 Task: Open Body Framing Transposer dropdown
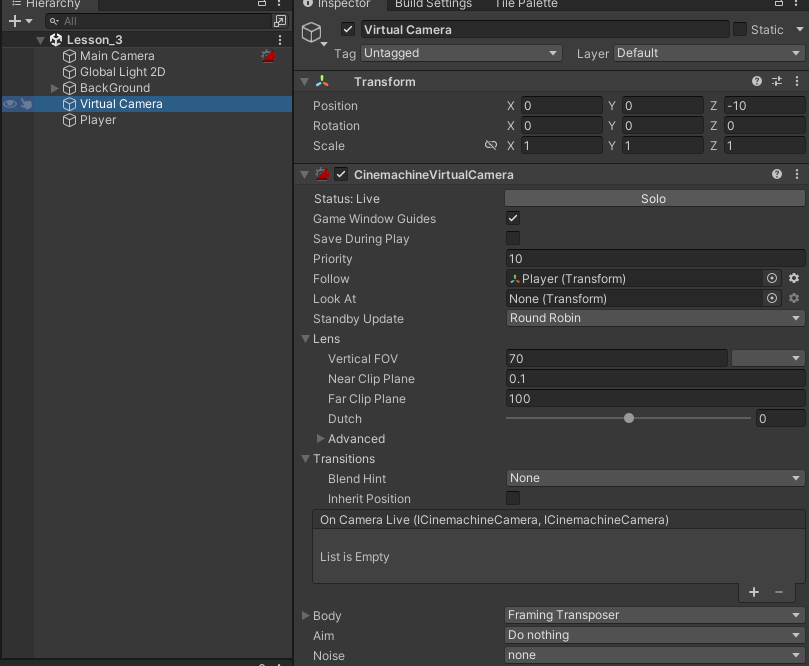[x=654, y=615]
